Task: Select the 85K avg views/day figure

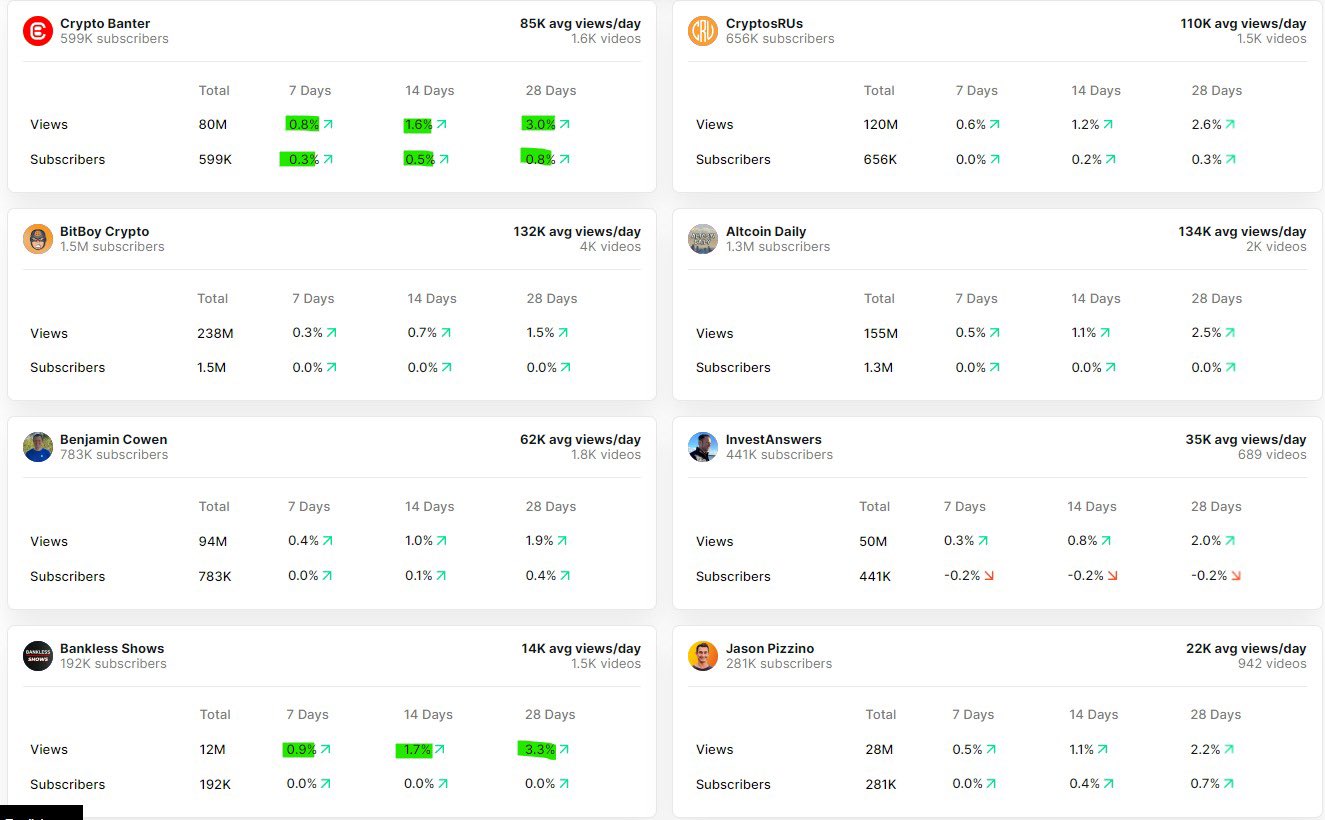Action: (x=580, y=24)
